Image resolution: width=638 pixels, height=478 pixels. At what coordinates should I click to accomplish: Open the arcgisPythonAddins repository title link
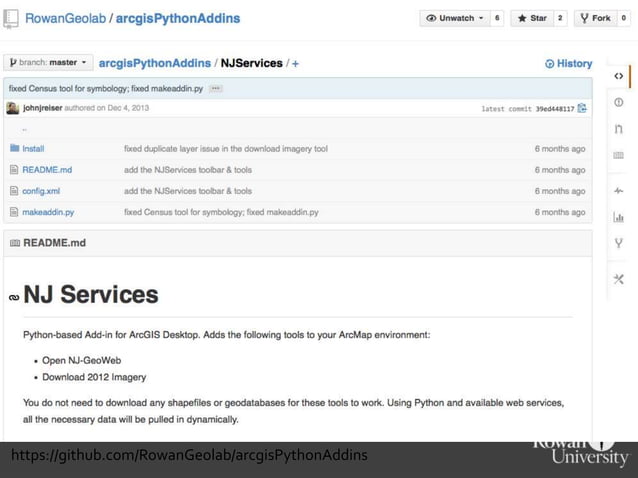178,18
